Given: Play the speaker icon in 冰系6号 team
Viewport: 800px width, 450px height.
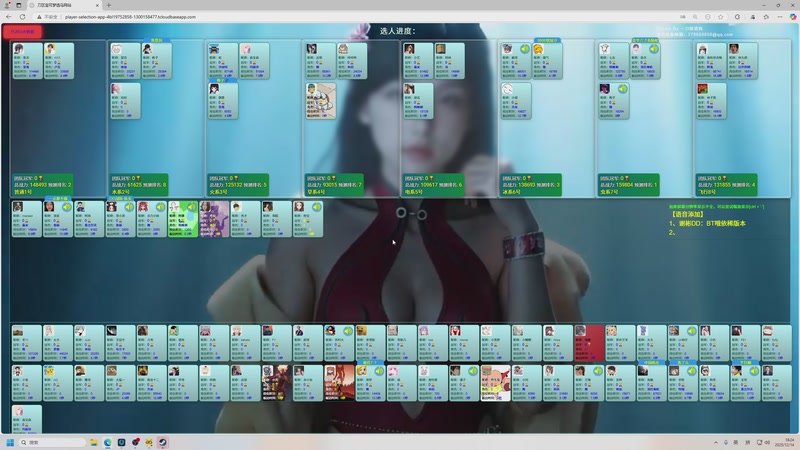Looking at the screenshot, I should click(x=524, y=49).
